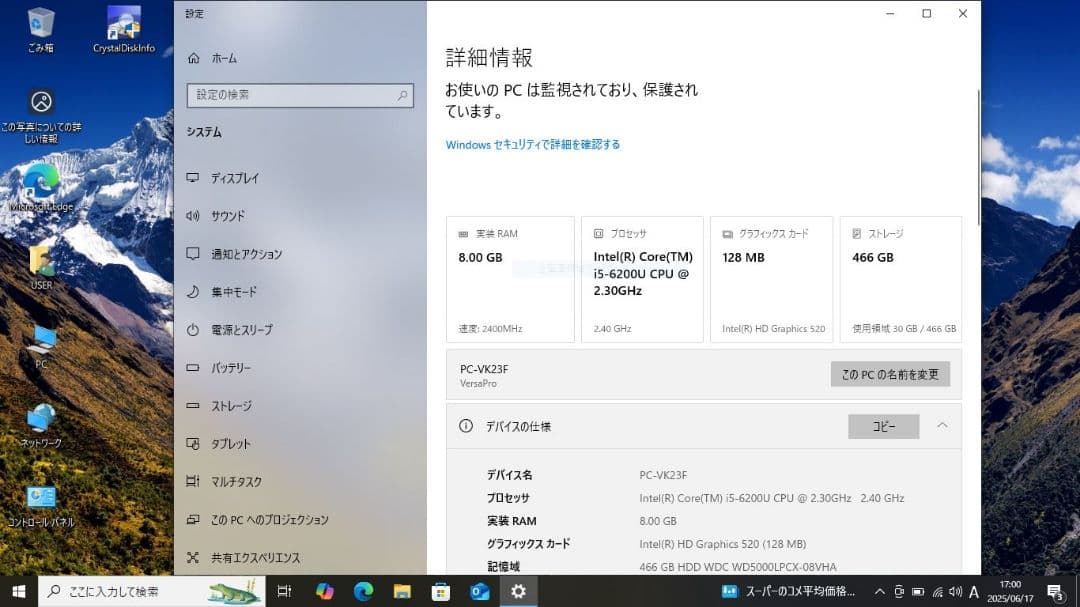Open Microsoft Store from the taskbar
Viewport: 1080px width, 607px height.
[439, 591]
